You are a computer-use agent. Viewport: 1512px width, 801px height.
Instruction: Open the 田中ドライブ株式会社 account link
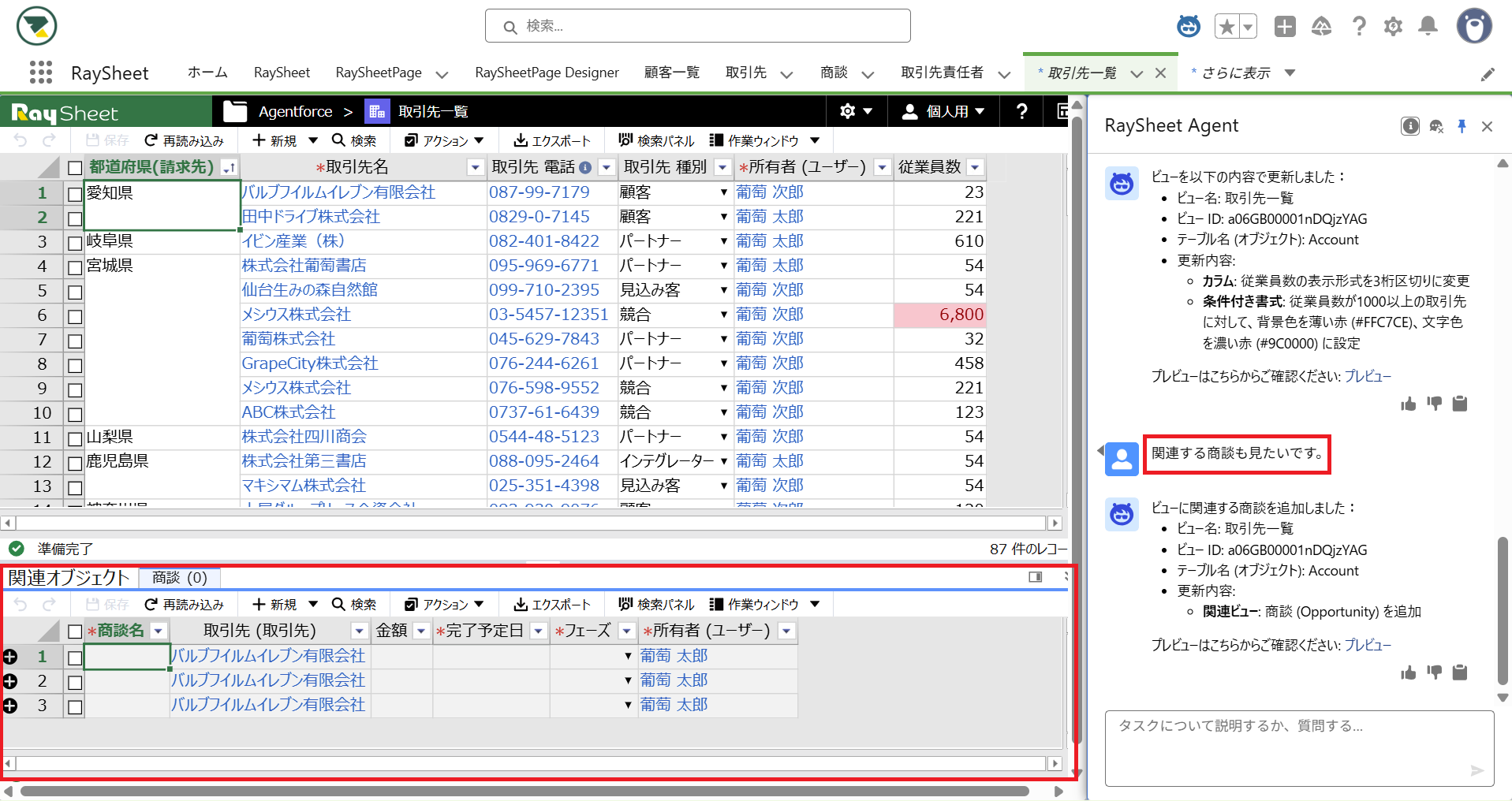(x=311, y=217)
